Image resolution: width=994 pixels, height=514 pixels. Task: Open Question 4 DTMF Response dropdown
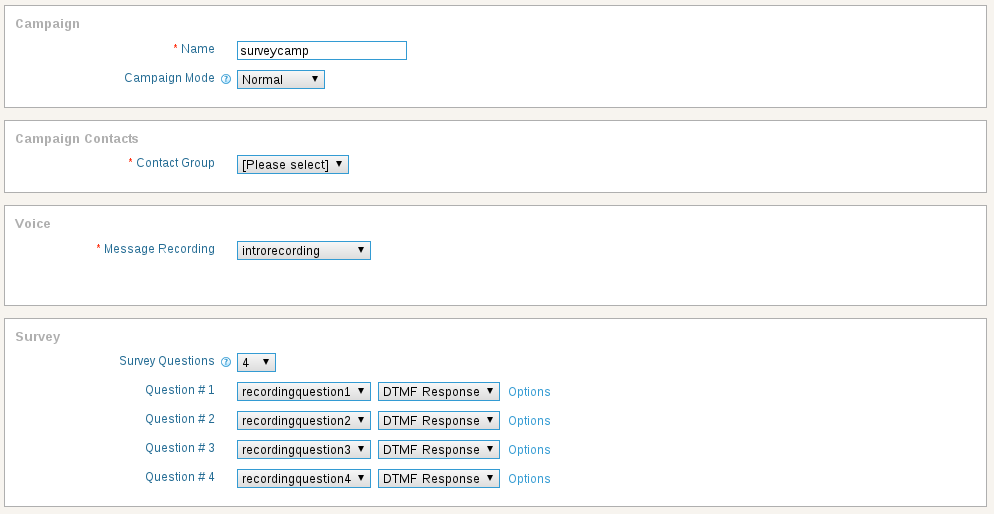(439, 479)
